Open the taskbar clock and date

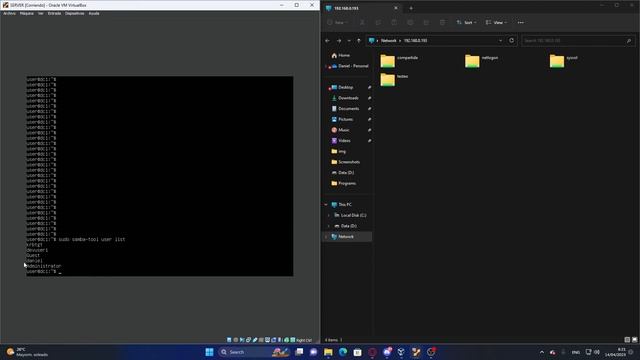616,352
